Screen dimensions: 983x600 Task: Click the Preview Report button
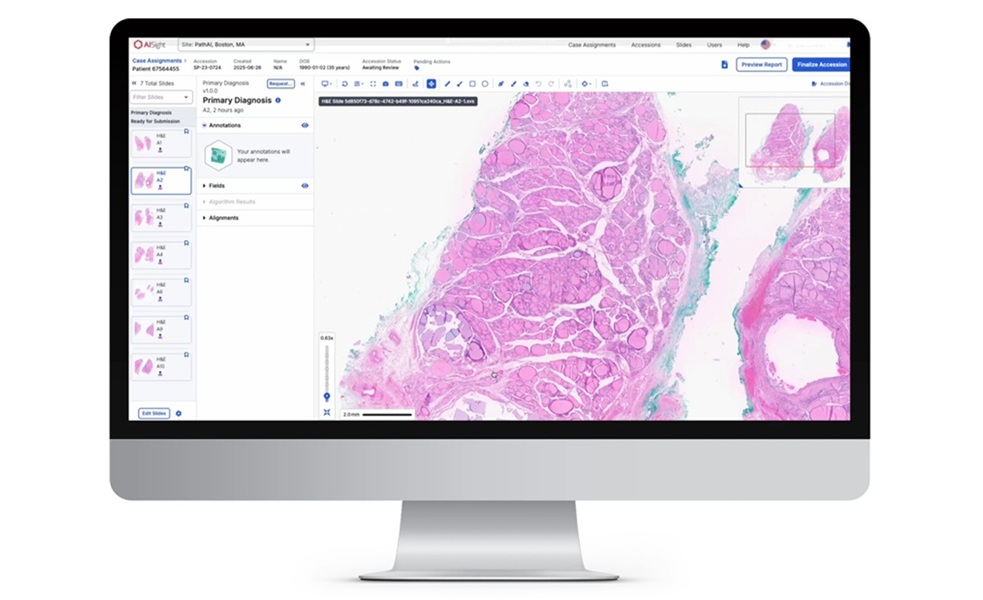coord(761,65)
